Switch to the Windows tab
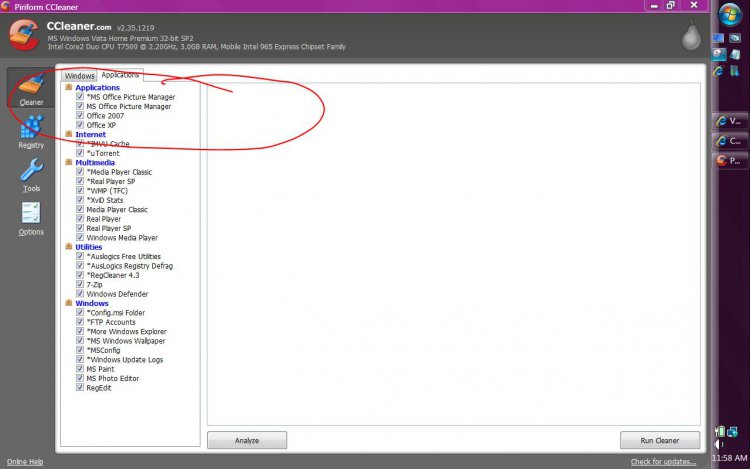This screenshot has height=469, width=750. 79,76
